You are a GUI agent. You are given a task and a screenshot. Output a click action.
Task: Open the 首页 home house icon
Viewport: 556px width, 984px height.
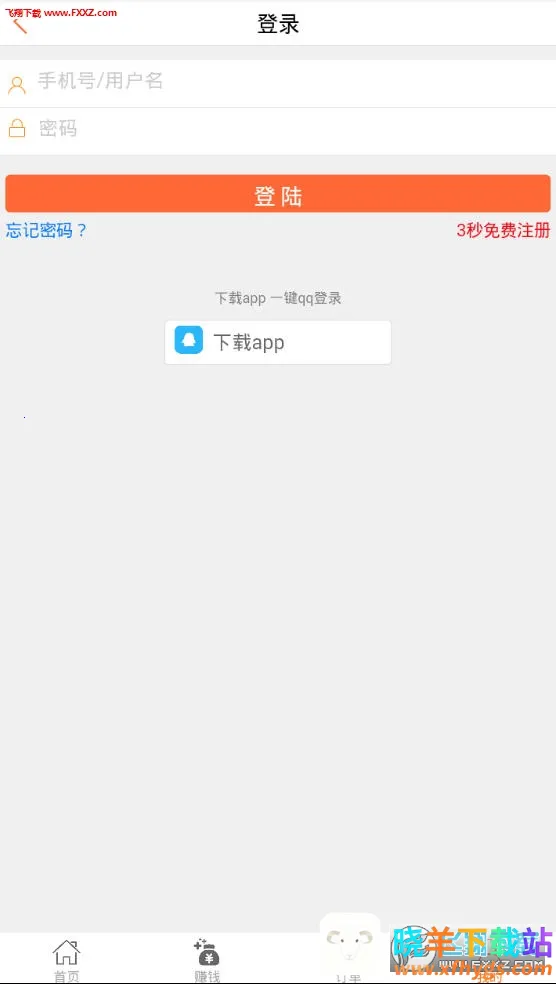click(x=66, y=953)
